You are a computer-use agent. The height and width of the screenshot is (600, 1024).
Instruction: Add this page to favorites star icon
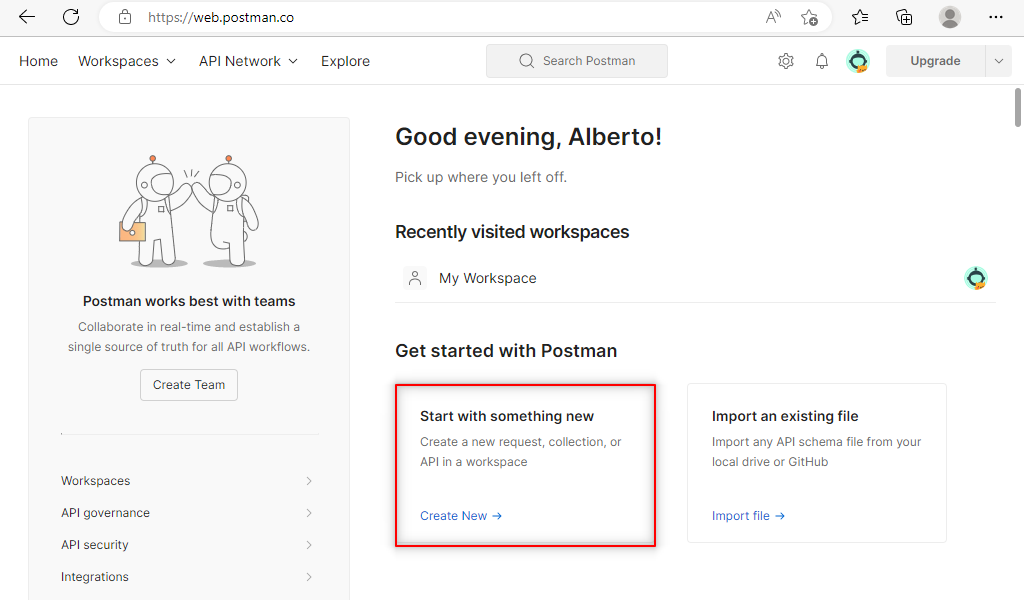pos(810,17)
